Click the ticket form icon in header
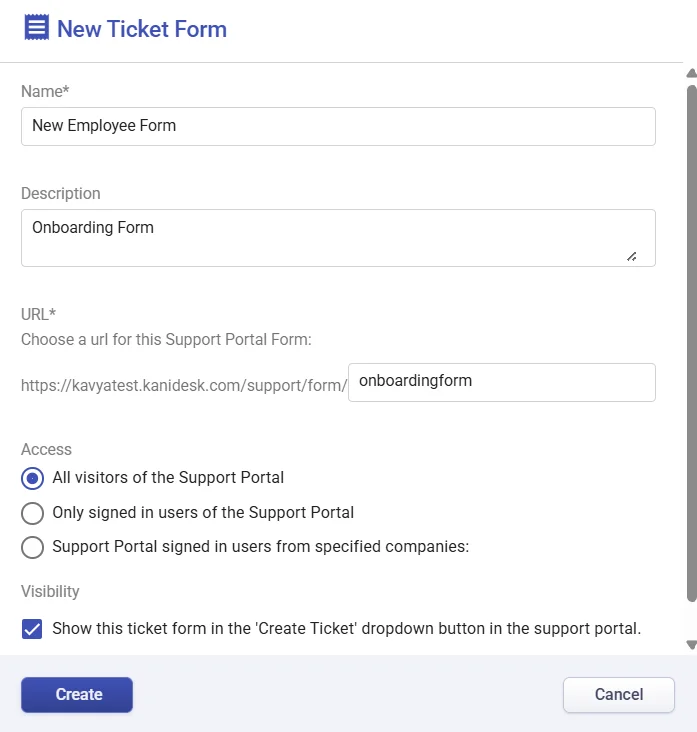 (x=36, y=28)
